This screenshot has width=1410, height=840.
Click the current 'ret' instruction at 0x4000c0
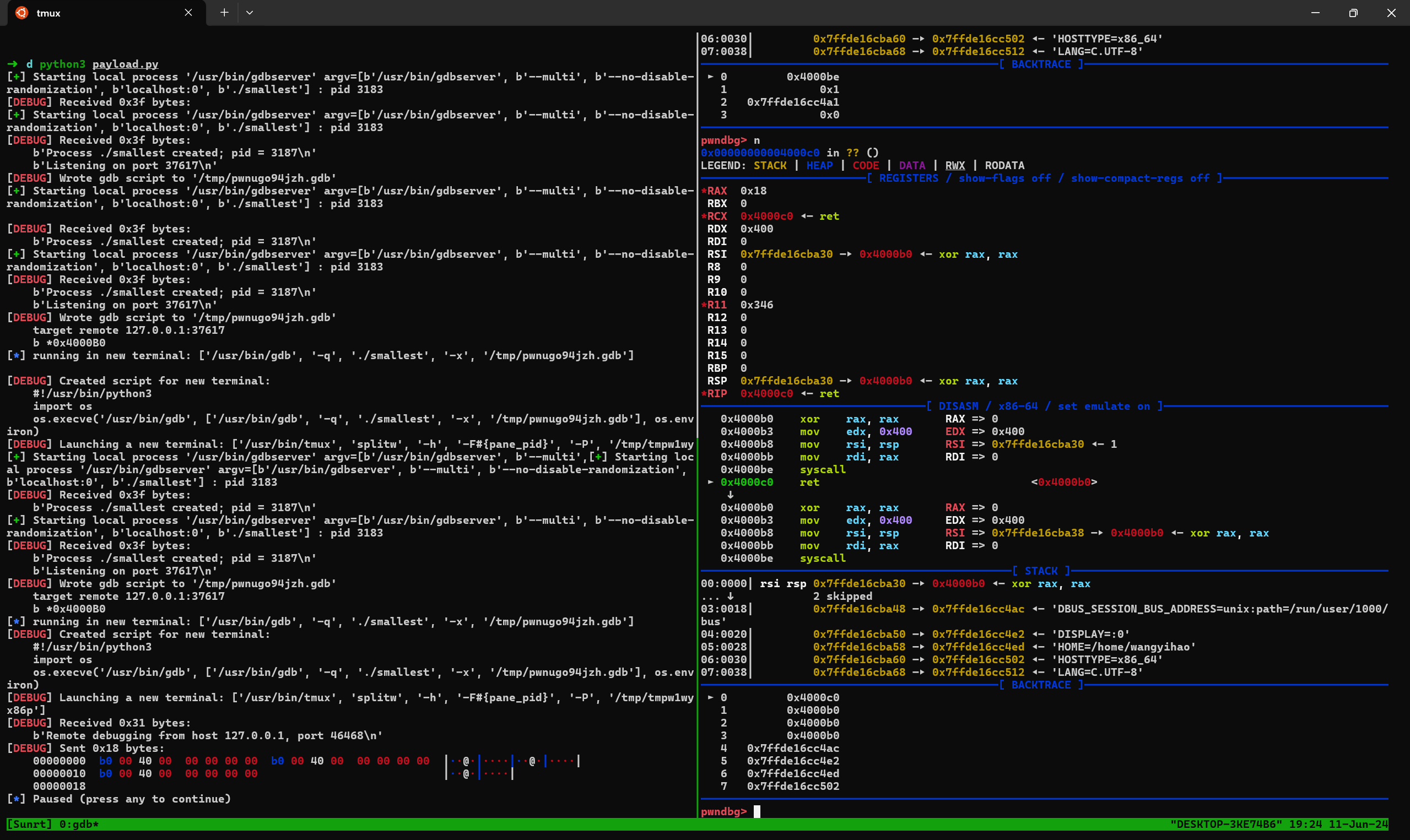(x=809, y=483)
